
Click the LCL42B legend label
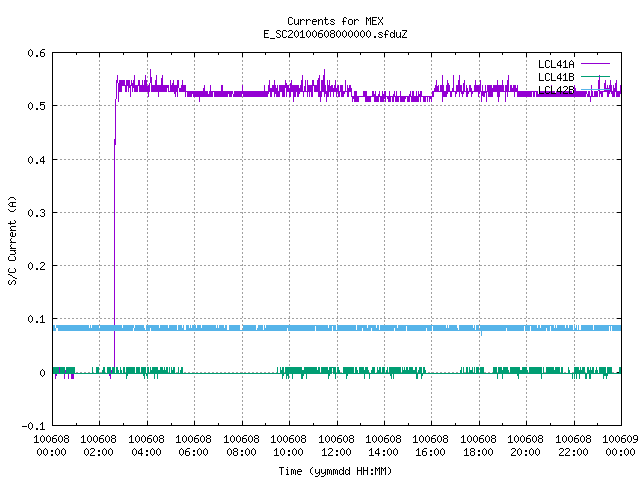point(556,90)
